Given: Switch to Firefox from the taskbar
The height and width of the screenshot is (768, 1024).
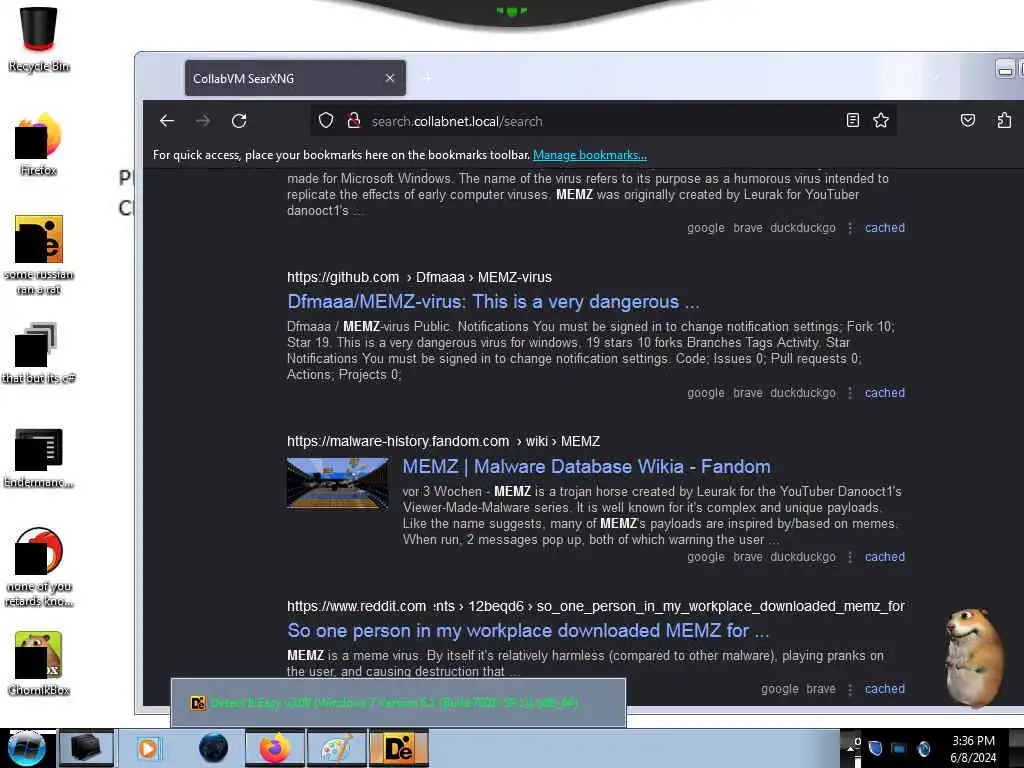Looking at the screenshot, I should (275, 748).
